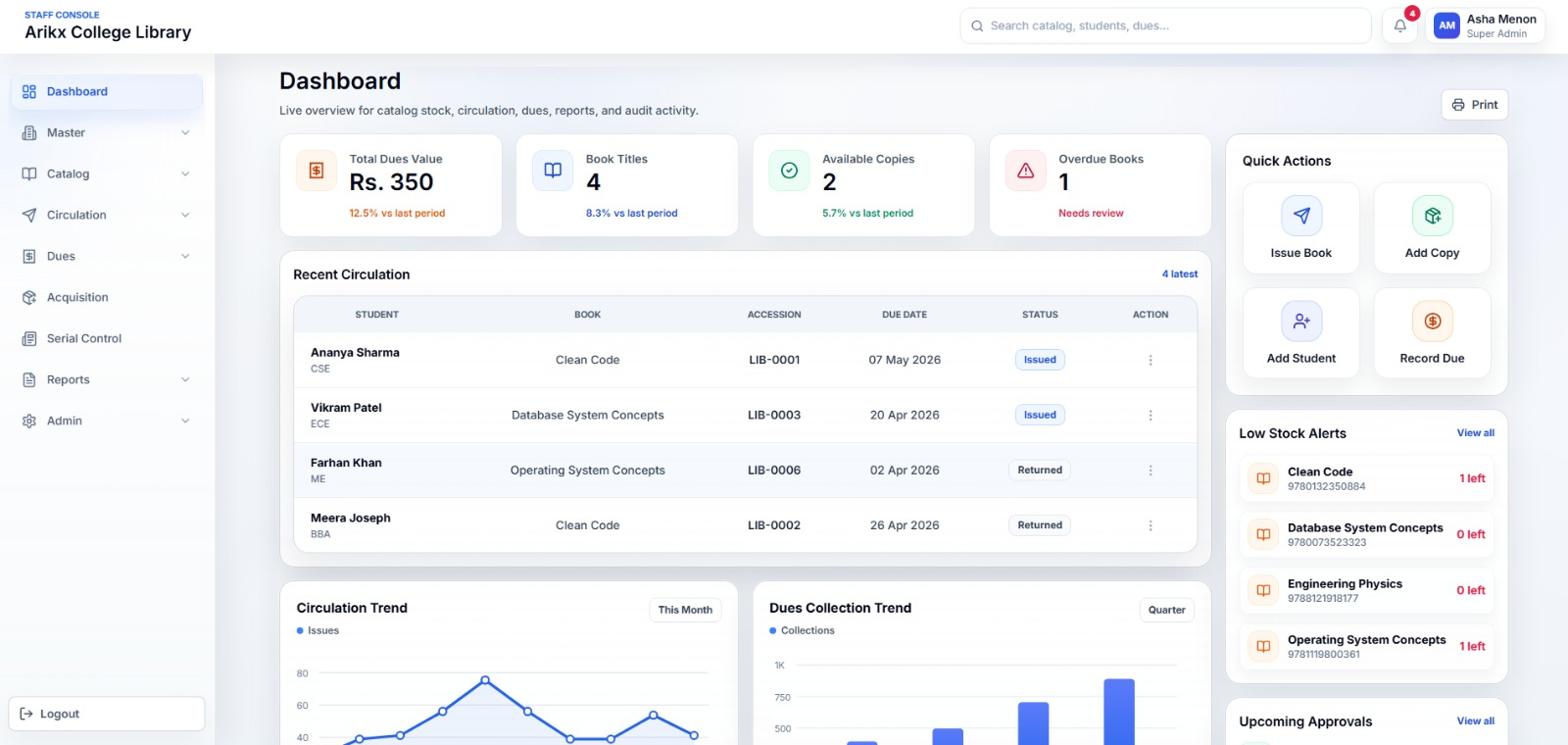Expand the Circulation sidebar section
The image size is (1568, 745).
tap(184, 216)
